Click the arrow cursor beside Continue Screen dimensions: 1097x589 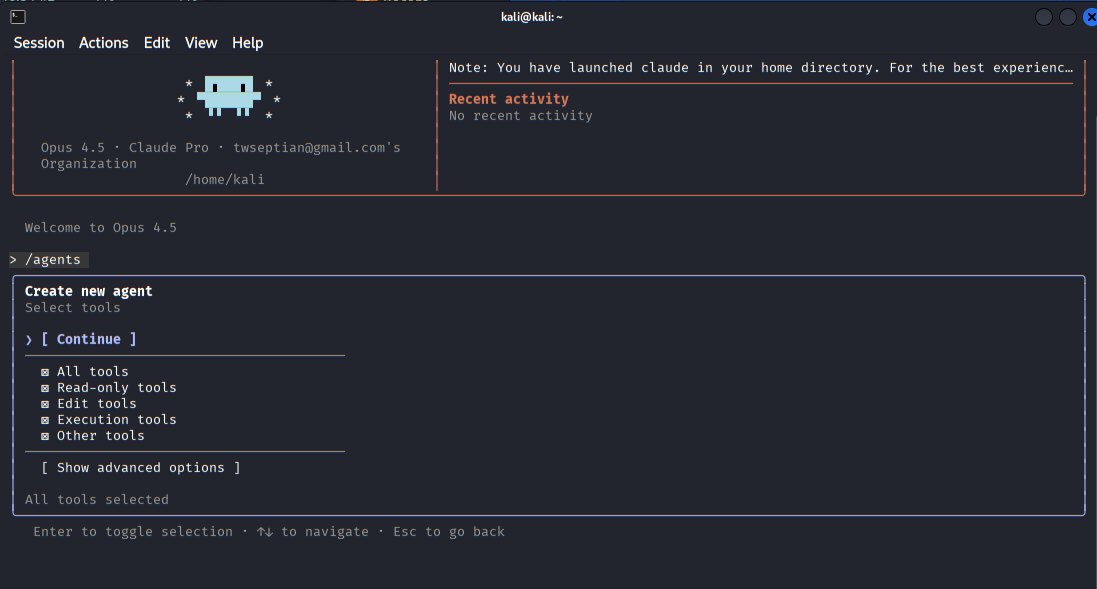coord(29,340)
